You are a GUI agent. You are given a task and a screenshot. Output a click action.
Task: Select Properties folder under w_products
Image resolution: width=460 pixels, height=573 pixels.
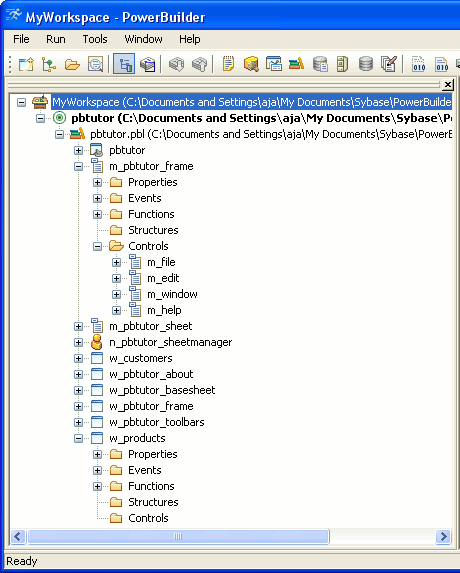153,454
